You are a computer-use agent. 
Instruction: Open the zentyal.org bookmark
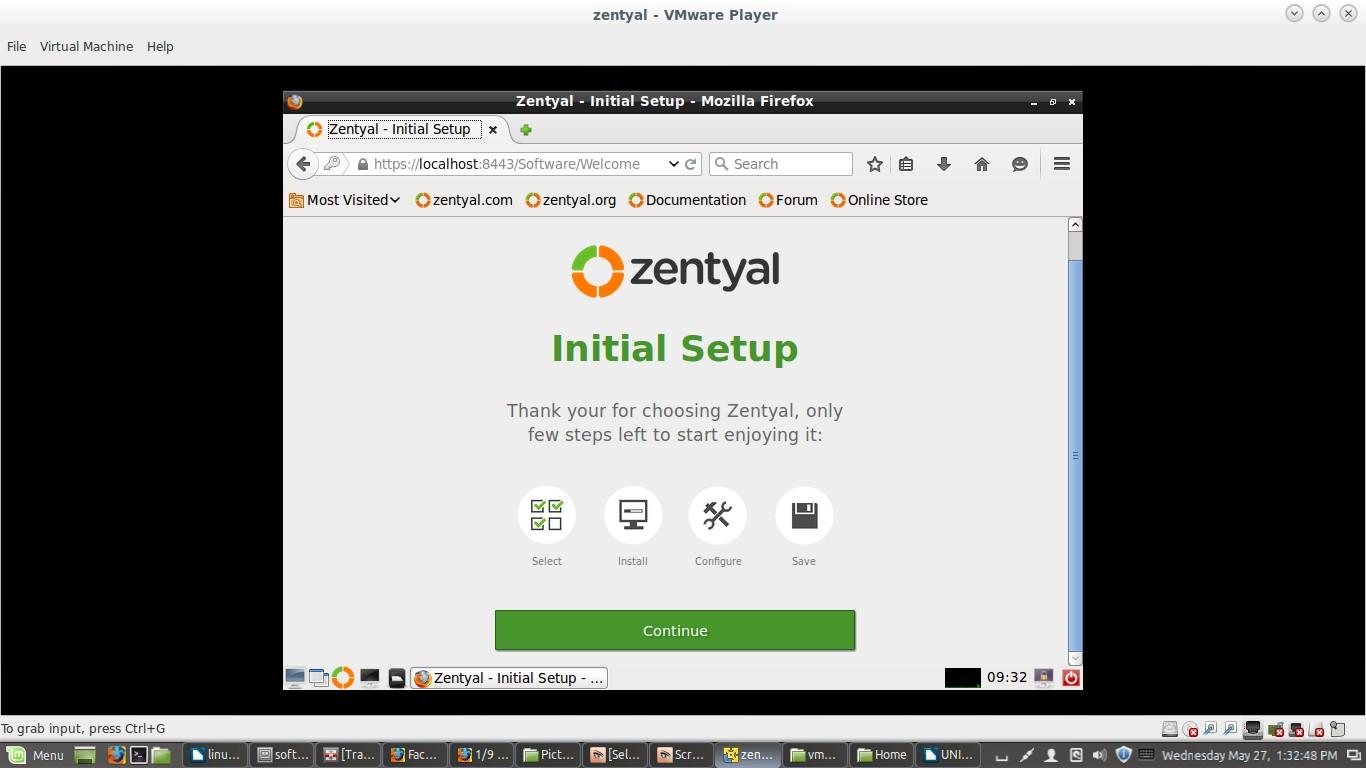coord(571,200)
